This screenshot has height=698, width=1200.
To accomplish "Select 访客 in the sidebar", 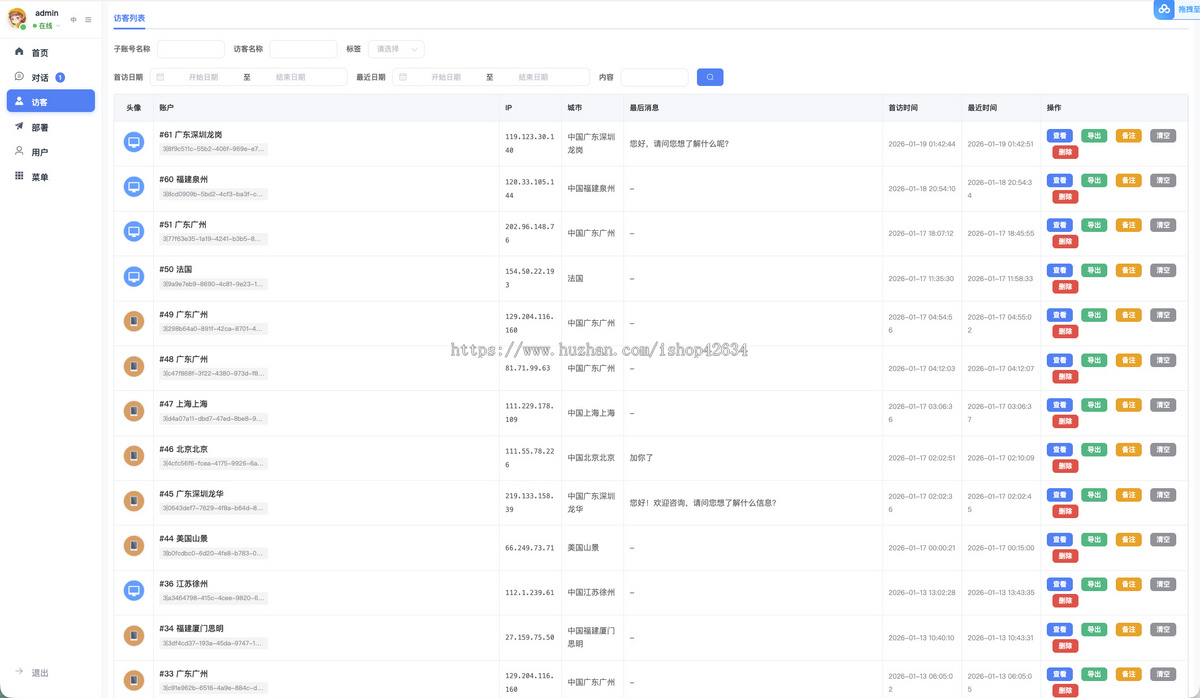I will 51,101.
